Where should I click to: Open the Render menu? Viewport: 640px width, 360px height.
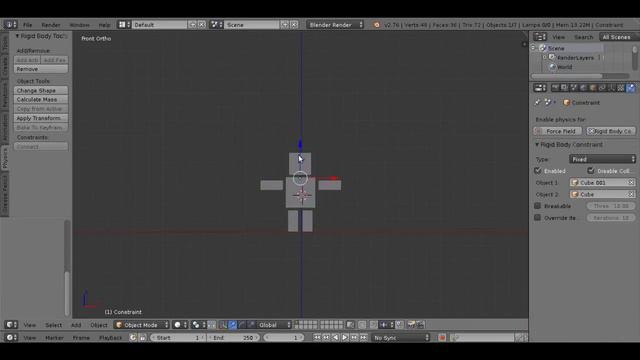pyautogui.click(x=51, y=25)
